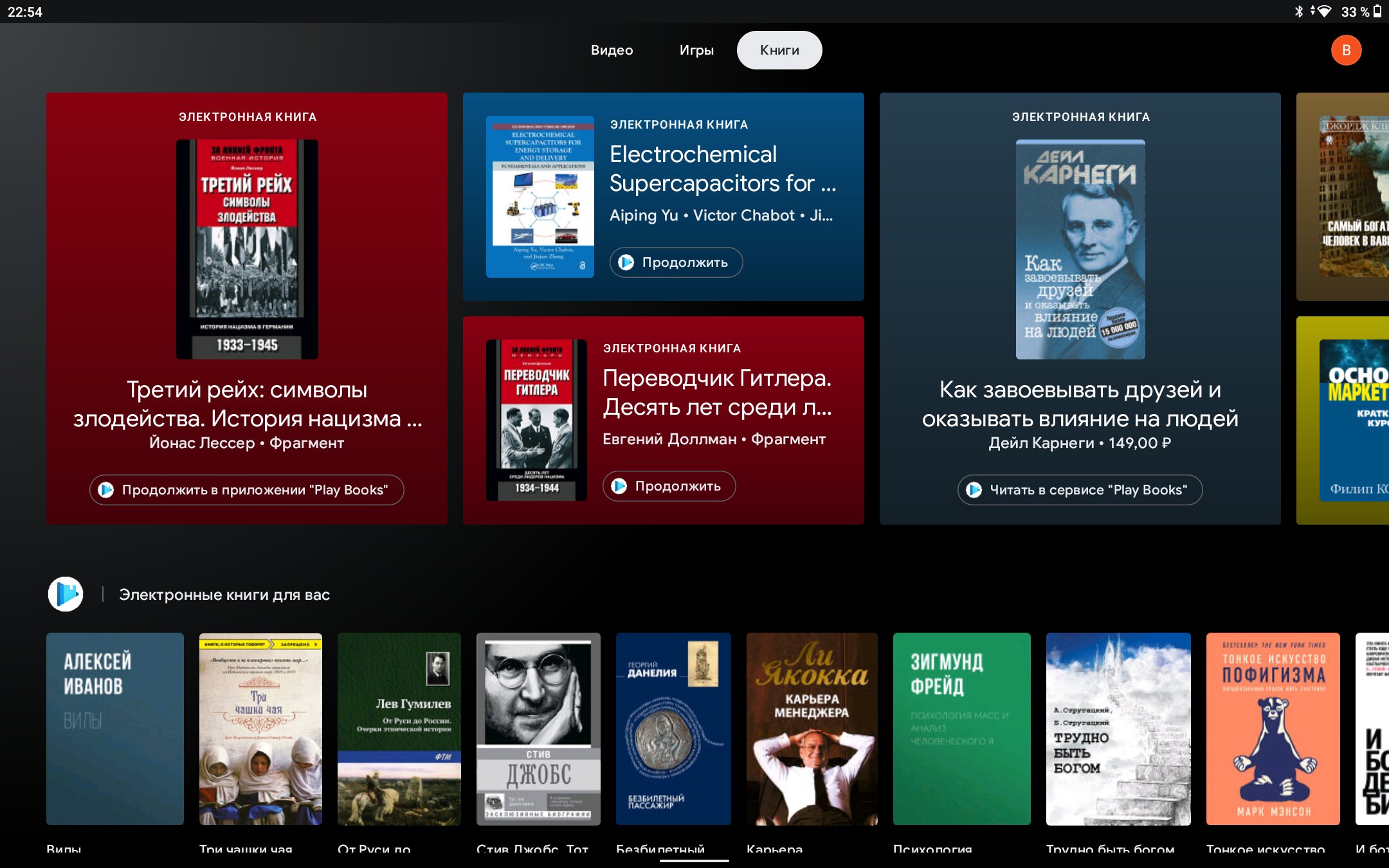1389x868 pixels.
Task: Open the orange profile avatar icon
Action: tap(1346, 50)
